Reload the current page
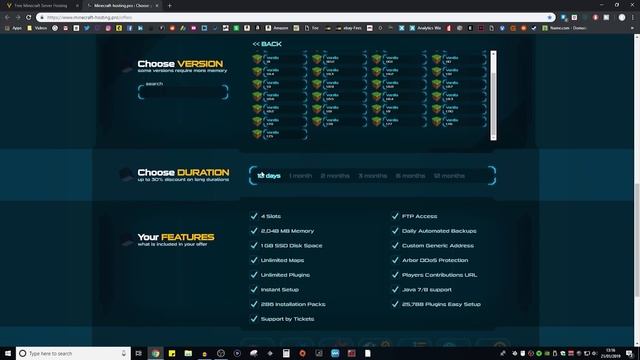The height and width of the screenshot is (360, 640). coord(29,17)
